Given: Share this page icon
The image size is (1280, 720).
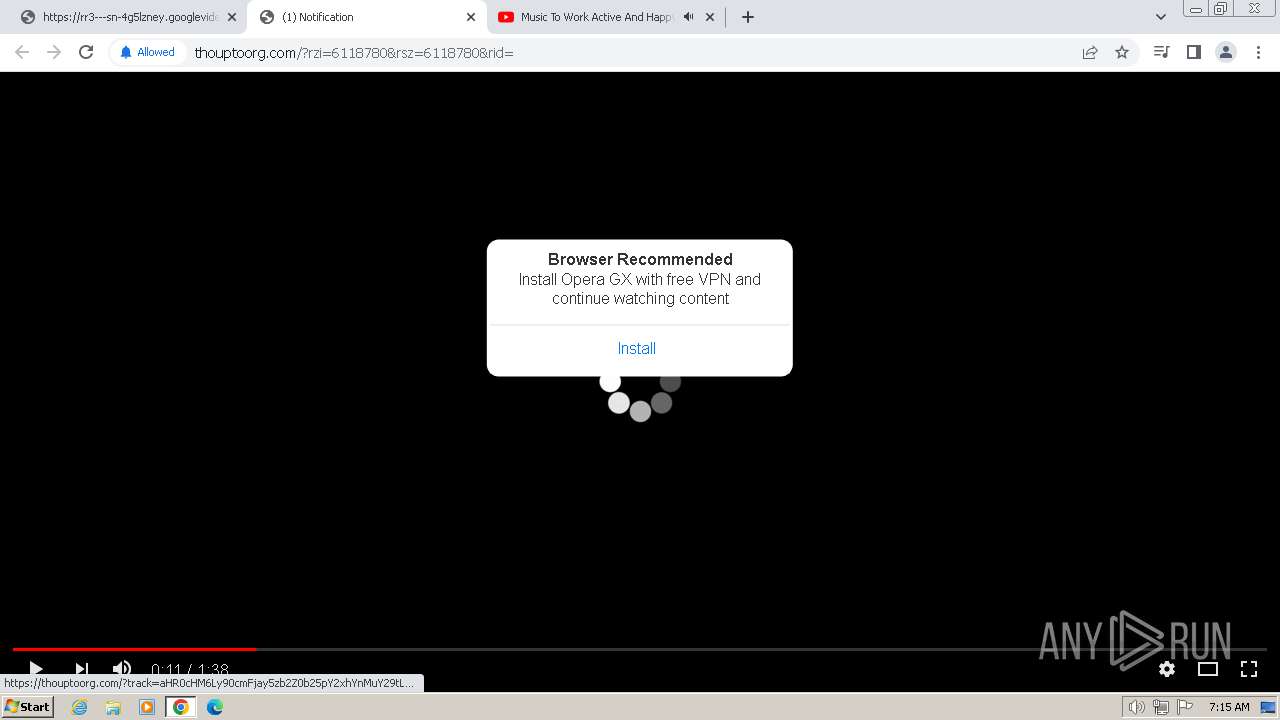Looking at the screenshot, I should (x=1090, y=52).
